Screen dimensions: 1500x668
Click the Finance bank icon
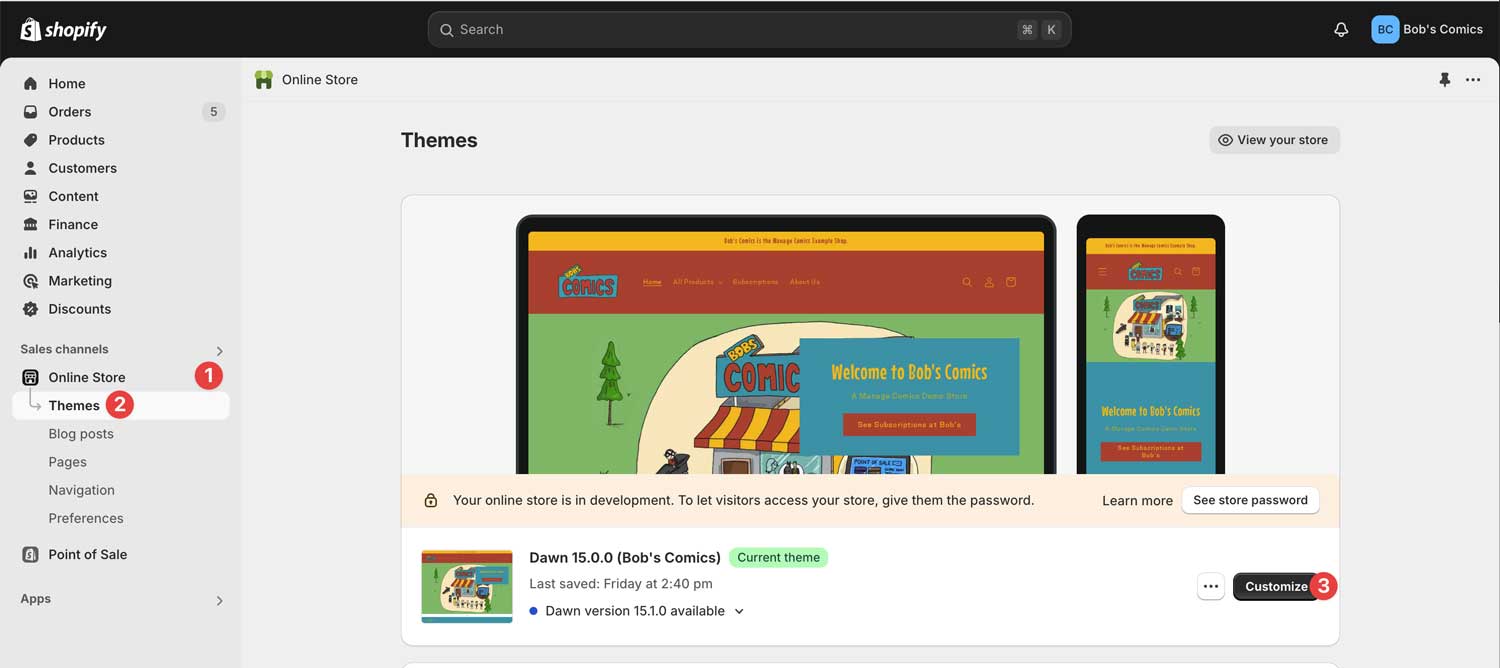(30, 224)
